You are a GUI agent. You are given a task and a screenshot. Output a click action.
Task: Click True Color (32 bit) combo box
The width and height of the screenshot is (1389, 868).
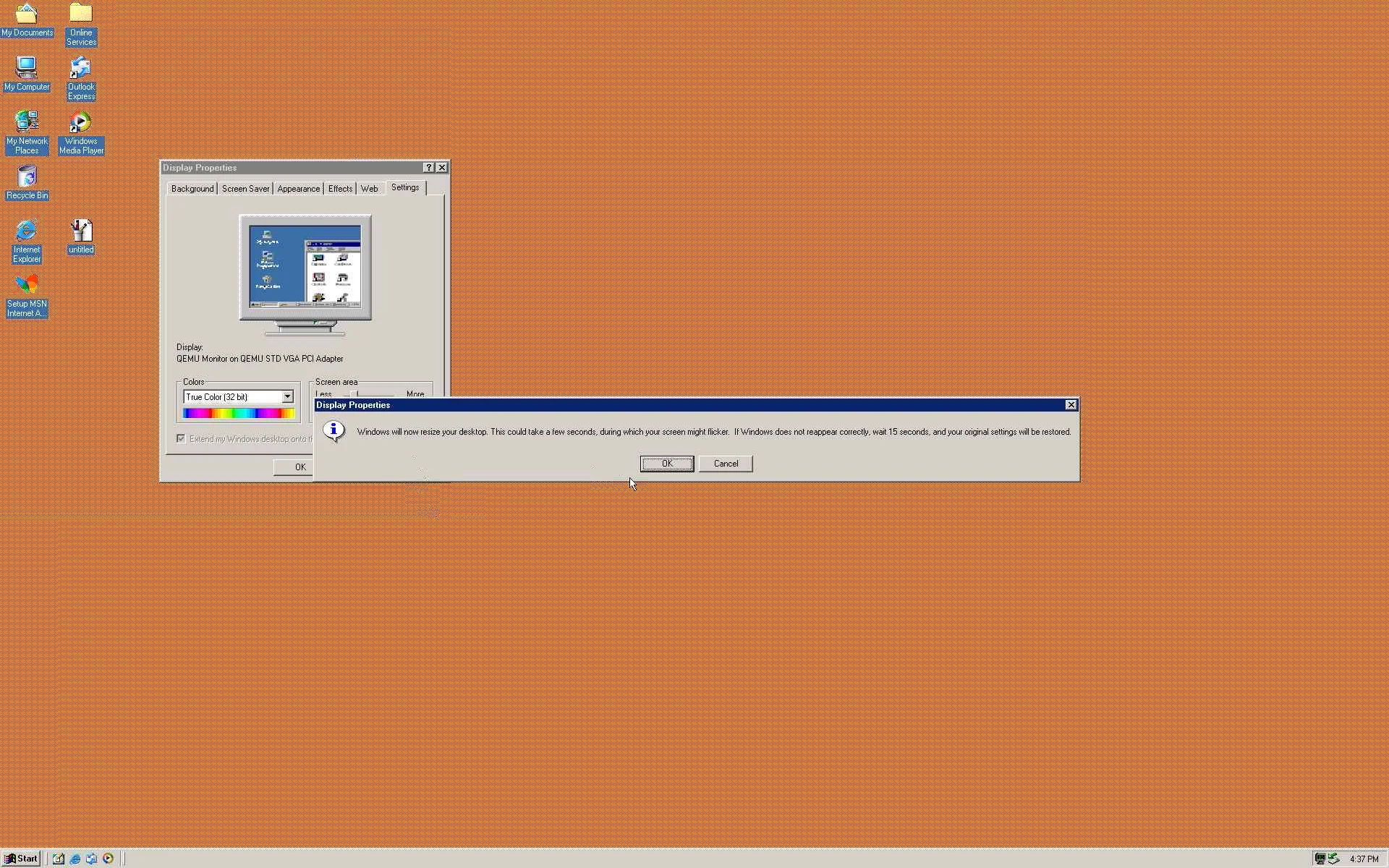click(231, 396)
